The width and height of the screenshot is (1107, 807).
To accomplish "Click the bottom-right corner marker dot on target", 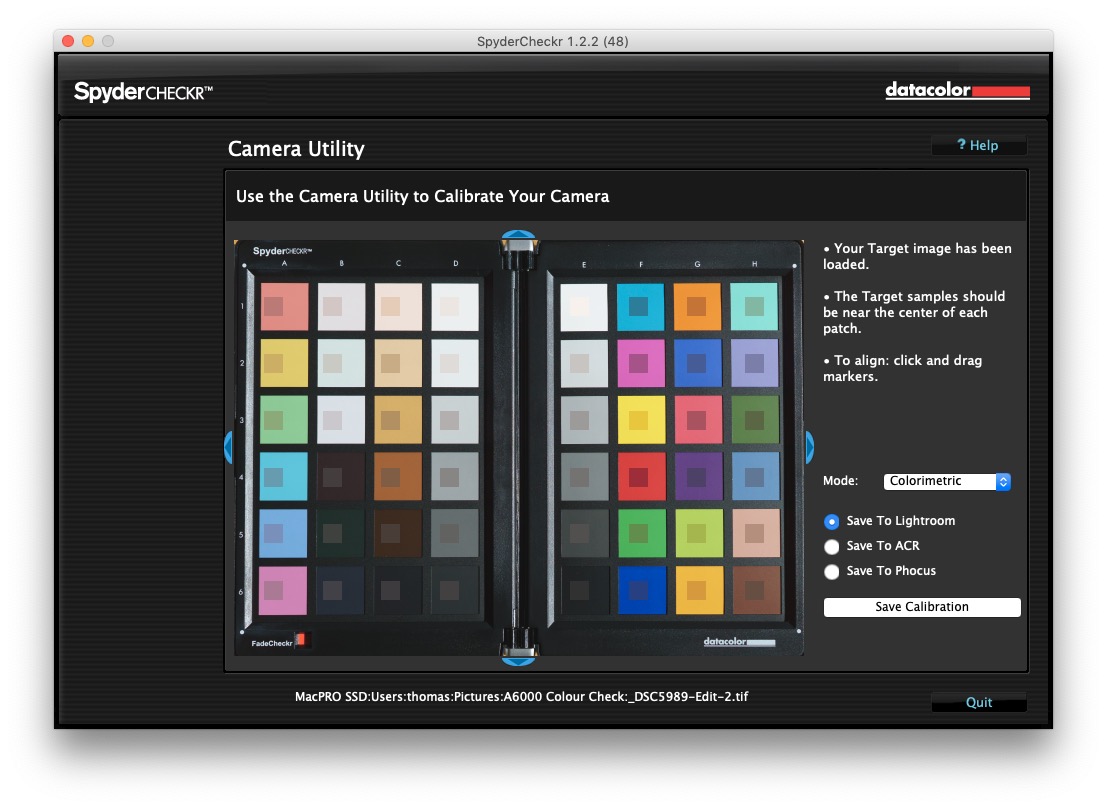I will tap(798, 631).
